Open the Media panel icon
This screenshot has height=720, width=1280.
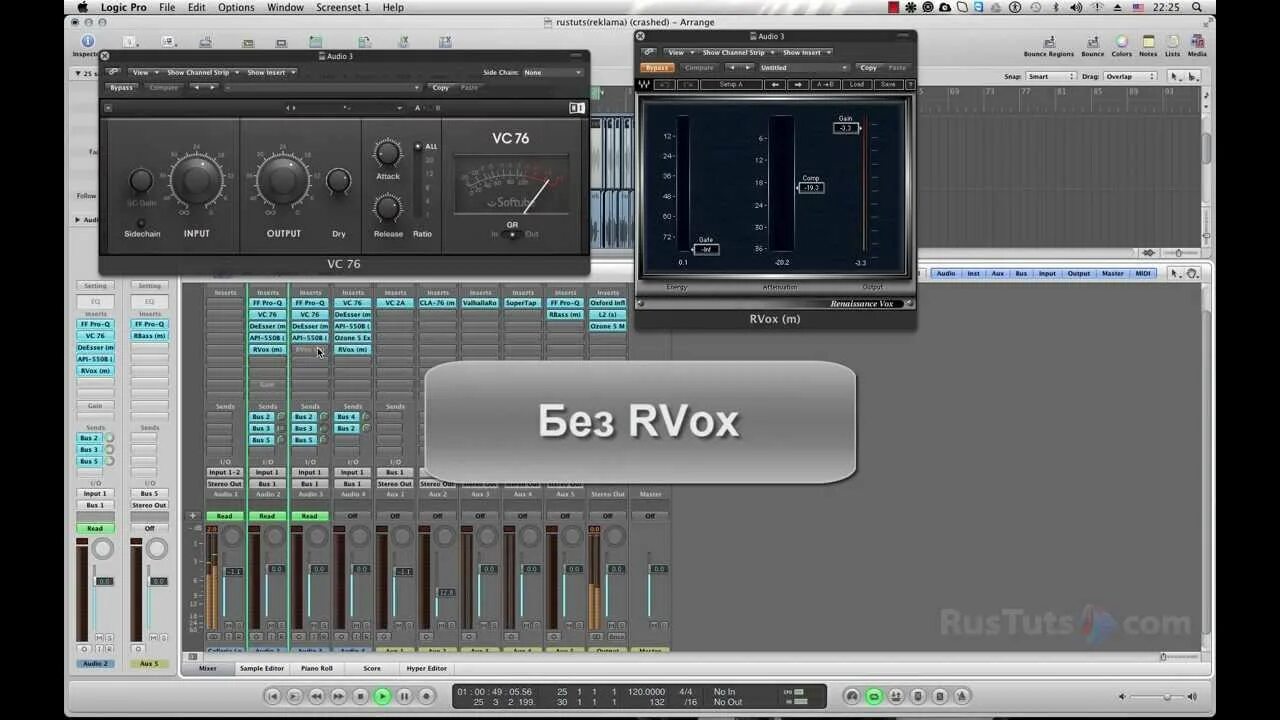tap(1196, 43)
